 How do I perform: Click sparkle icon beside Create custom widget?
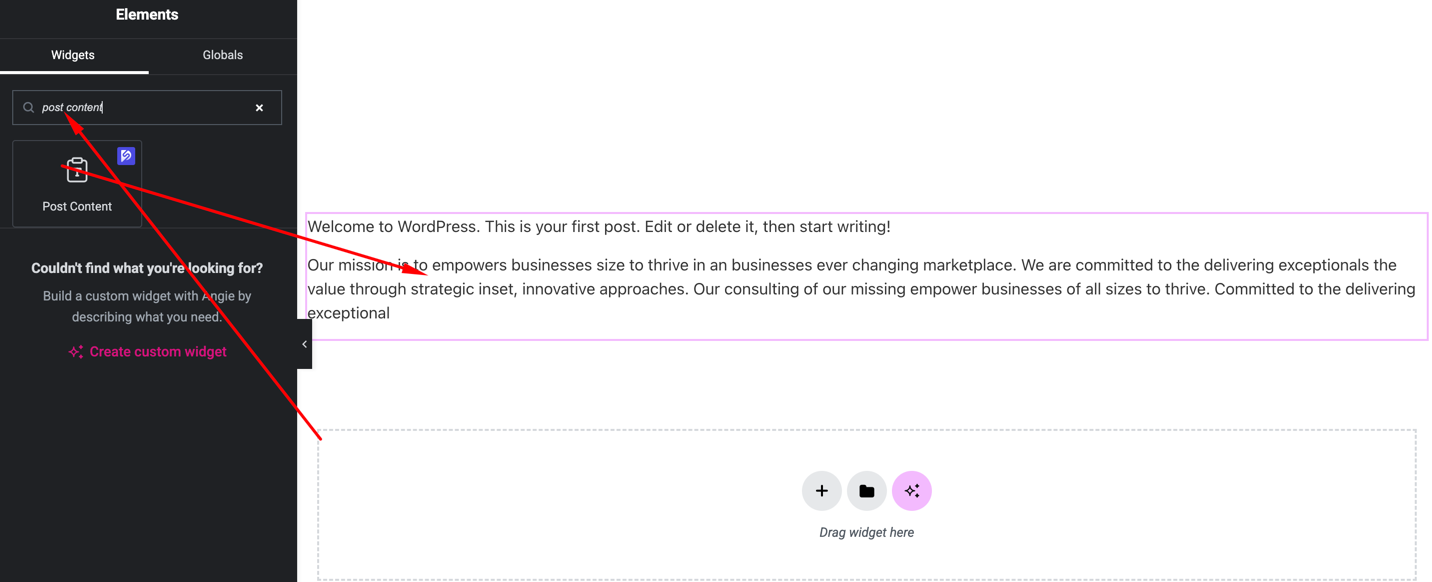(75, 352)
